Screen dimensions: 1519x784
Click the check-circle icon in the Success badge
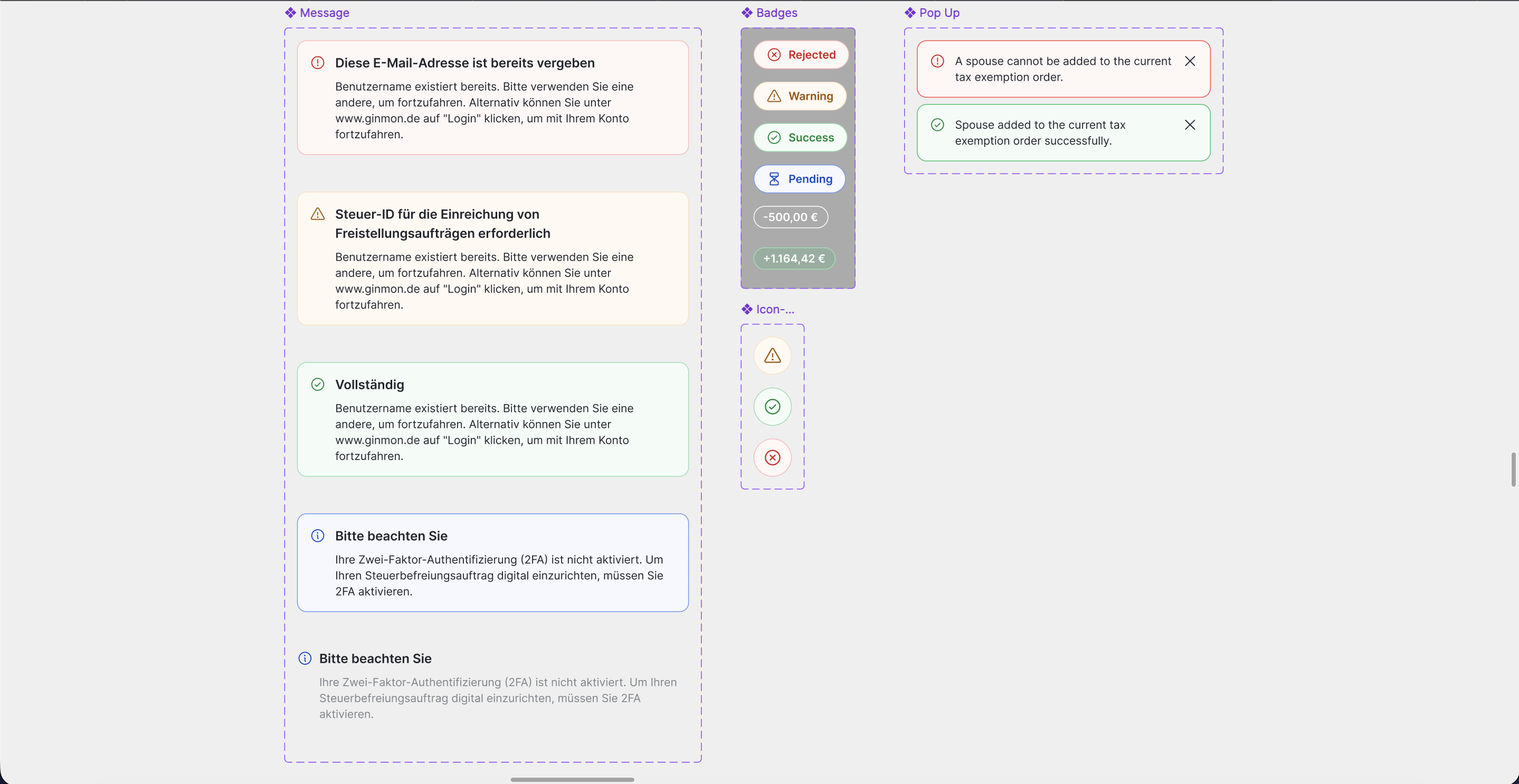(x=774, y=137)
